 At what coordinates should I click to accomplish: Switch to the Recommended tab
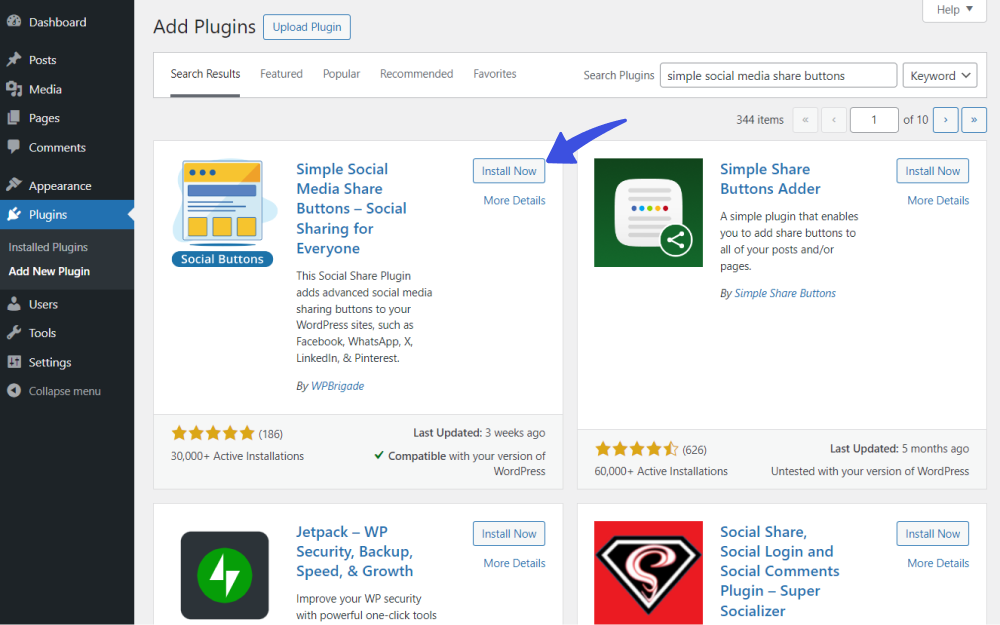416,74
